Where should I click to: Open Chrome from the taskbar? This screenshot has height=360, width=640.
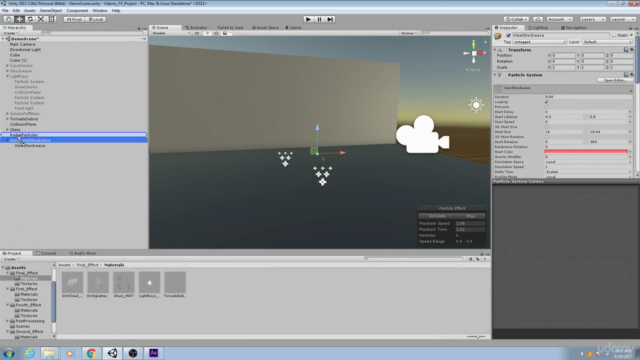(x=91, y=353)
